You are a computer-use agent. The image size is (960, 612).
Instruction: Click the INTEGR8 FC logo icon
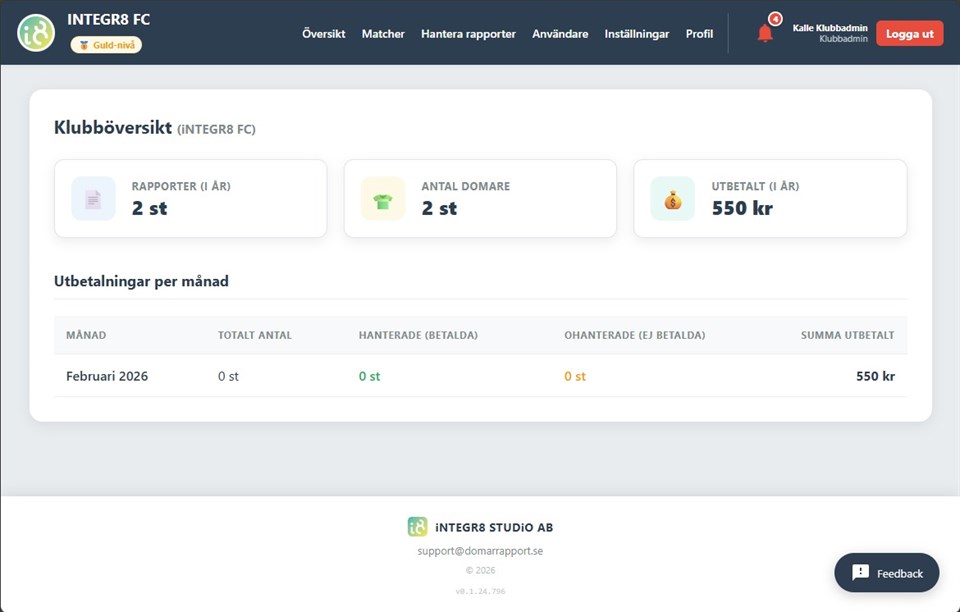pos(36,33)
